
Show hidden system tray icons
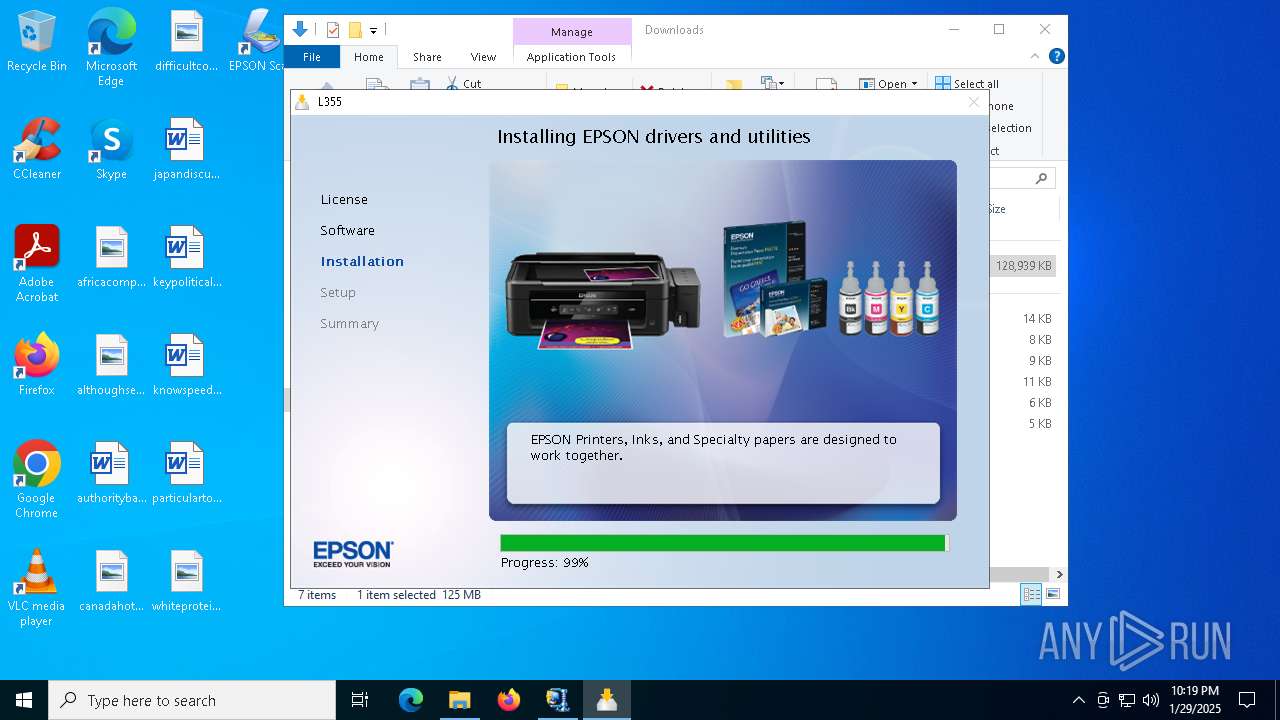(1078, 700)
